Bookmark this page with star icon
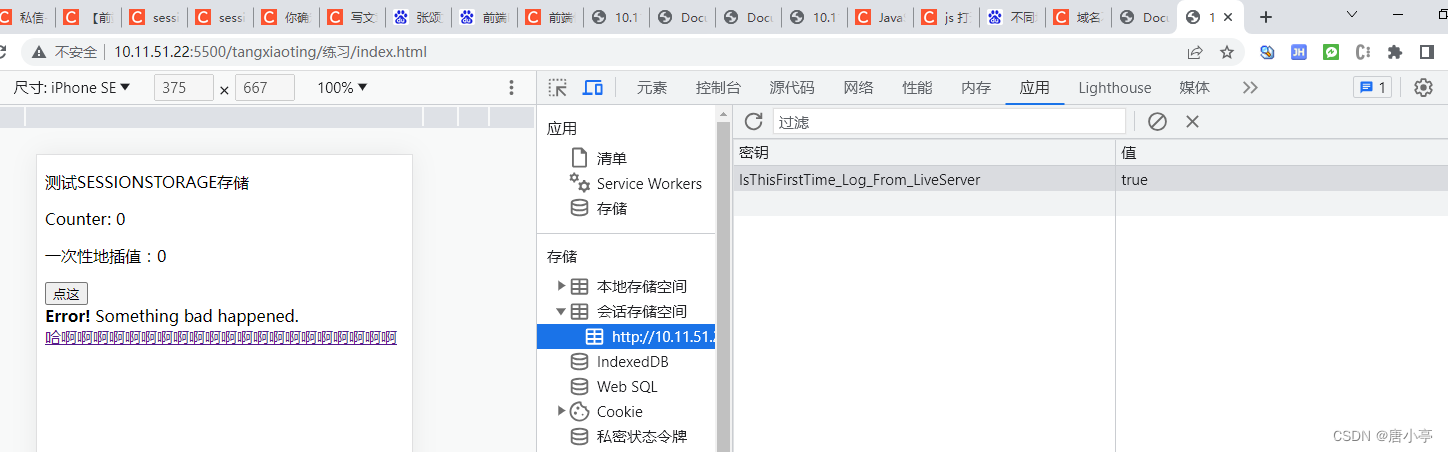Viewport: 1448px width, 452px height. click(x=1226, y=52)
